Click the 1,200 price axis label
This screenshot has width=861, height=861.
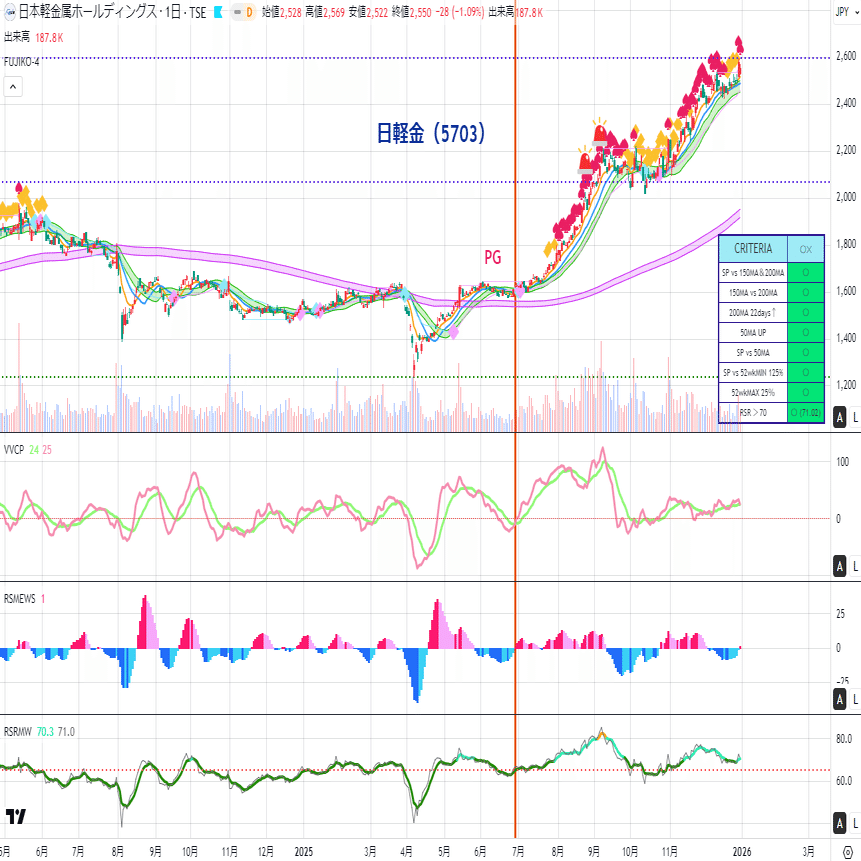(x=846, y=385)
